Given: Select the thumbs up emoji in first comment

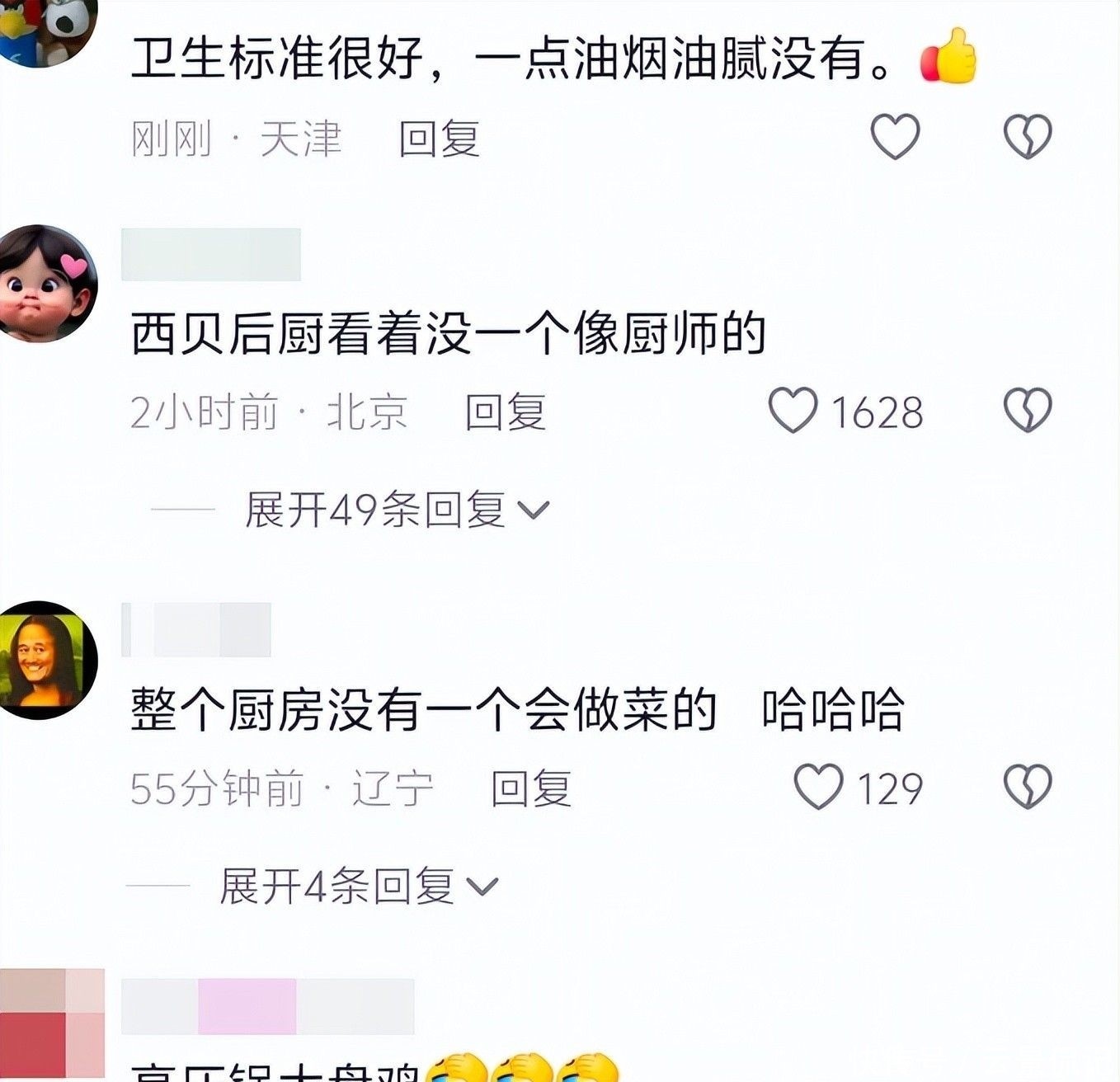Looking at the screenshot, I should pos(948,57).
